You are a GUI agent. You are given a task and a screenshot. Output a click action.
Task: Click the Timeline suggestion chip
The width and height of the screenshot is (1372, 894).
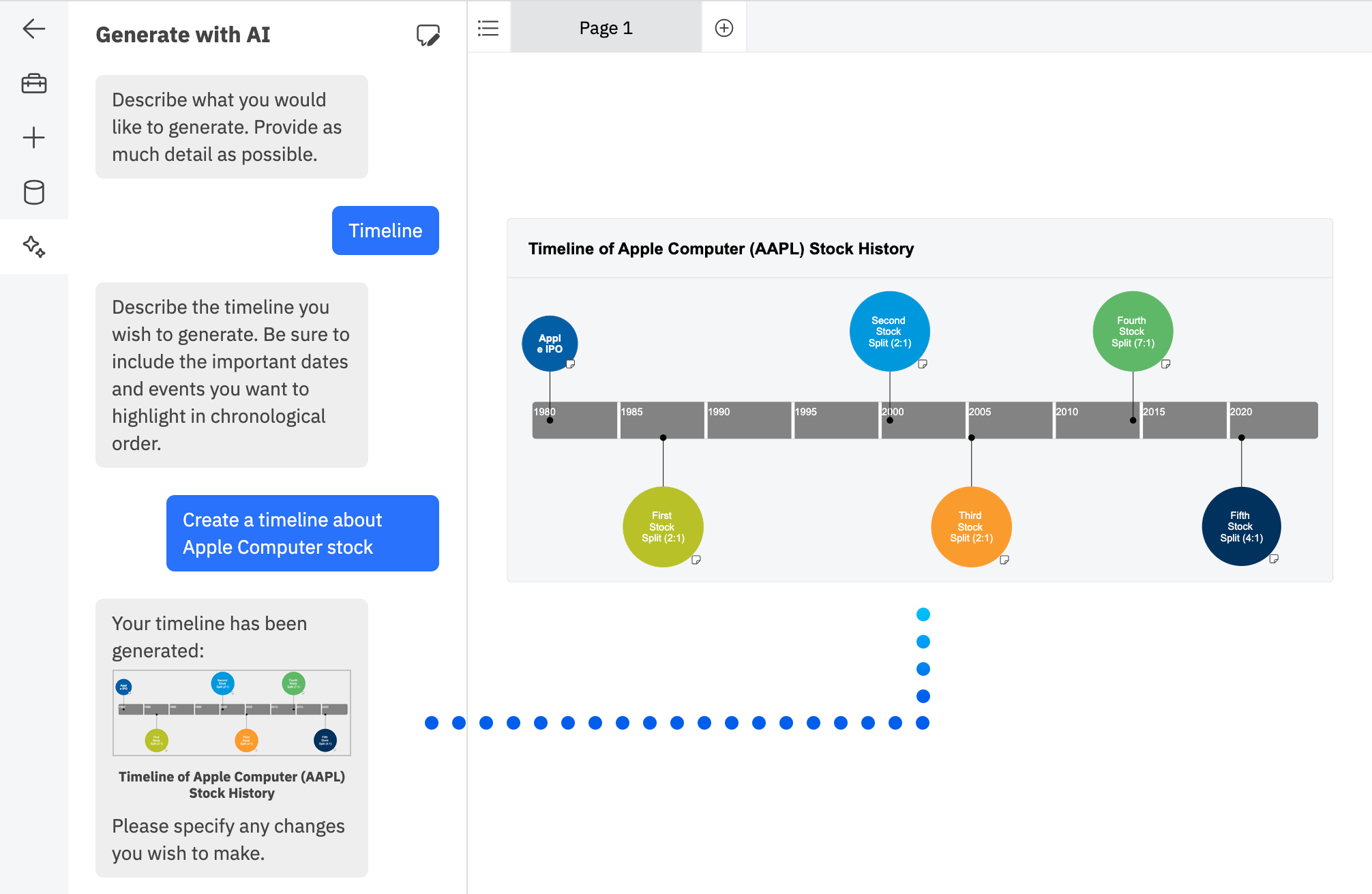point(385,230)
